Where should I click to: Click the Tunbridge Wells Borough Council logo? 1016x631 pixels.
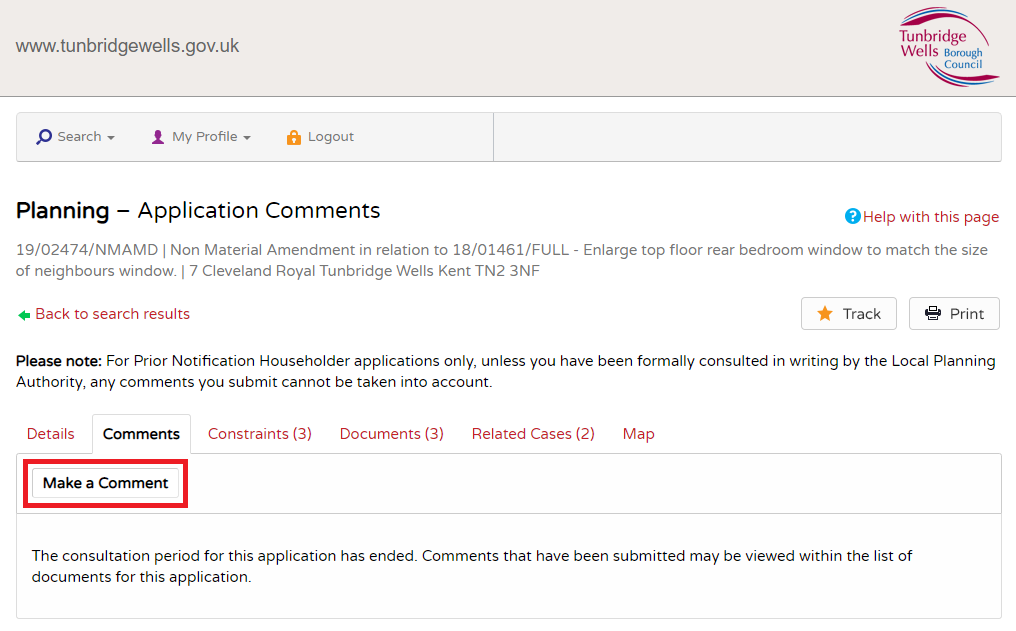pos(947,47)
